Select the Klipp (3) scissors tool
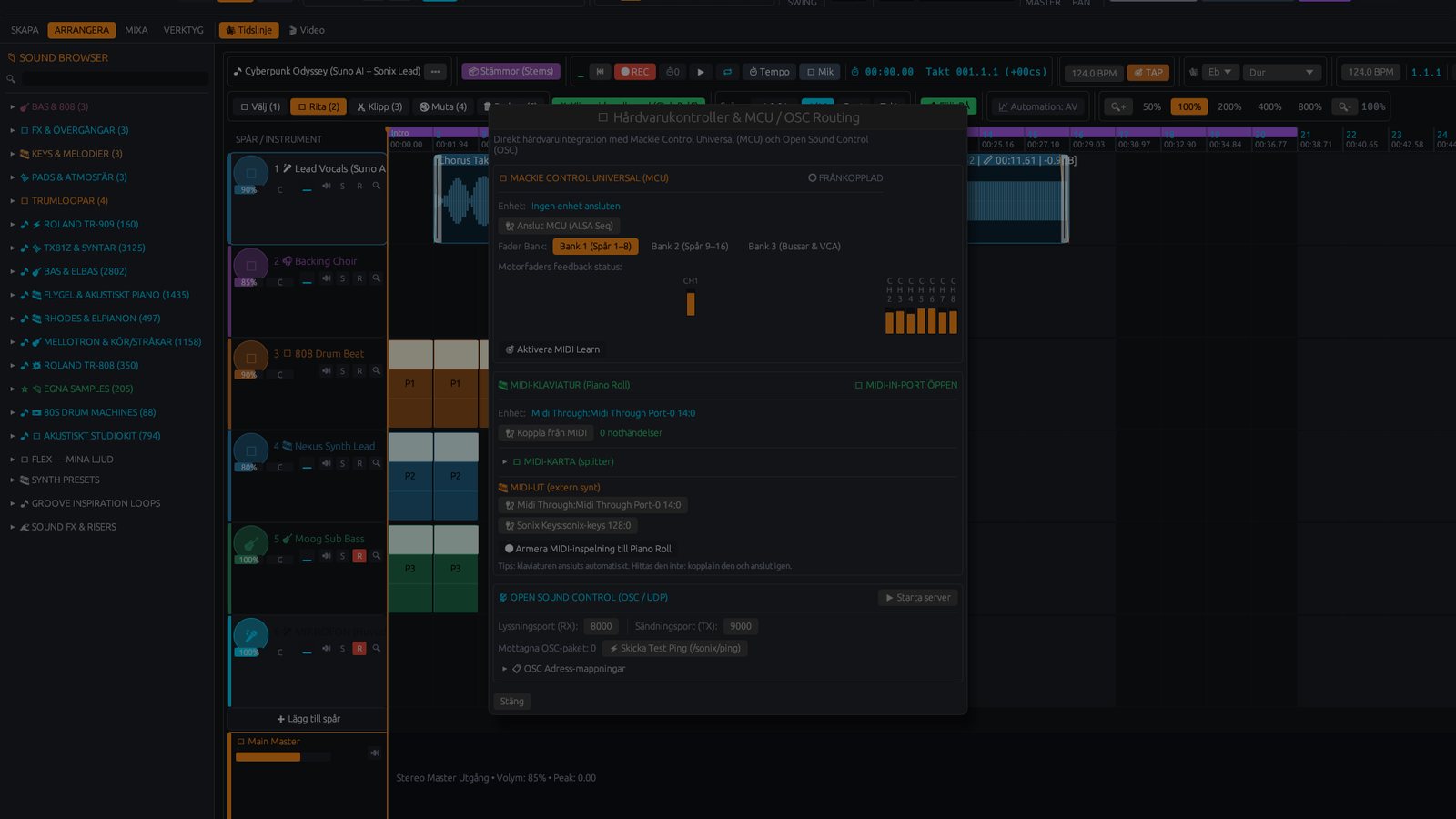The height and width of the screenshot is (819, 1456). 379,106
